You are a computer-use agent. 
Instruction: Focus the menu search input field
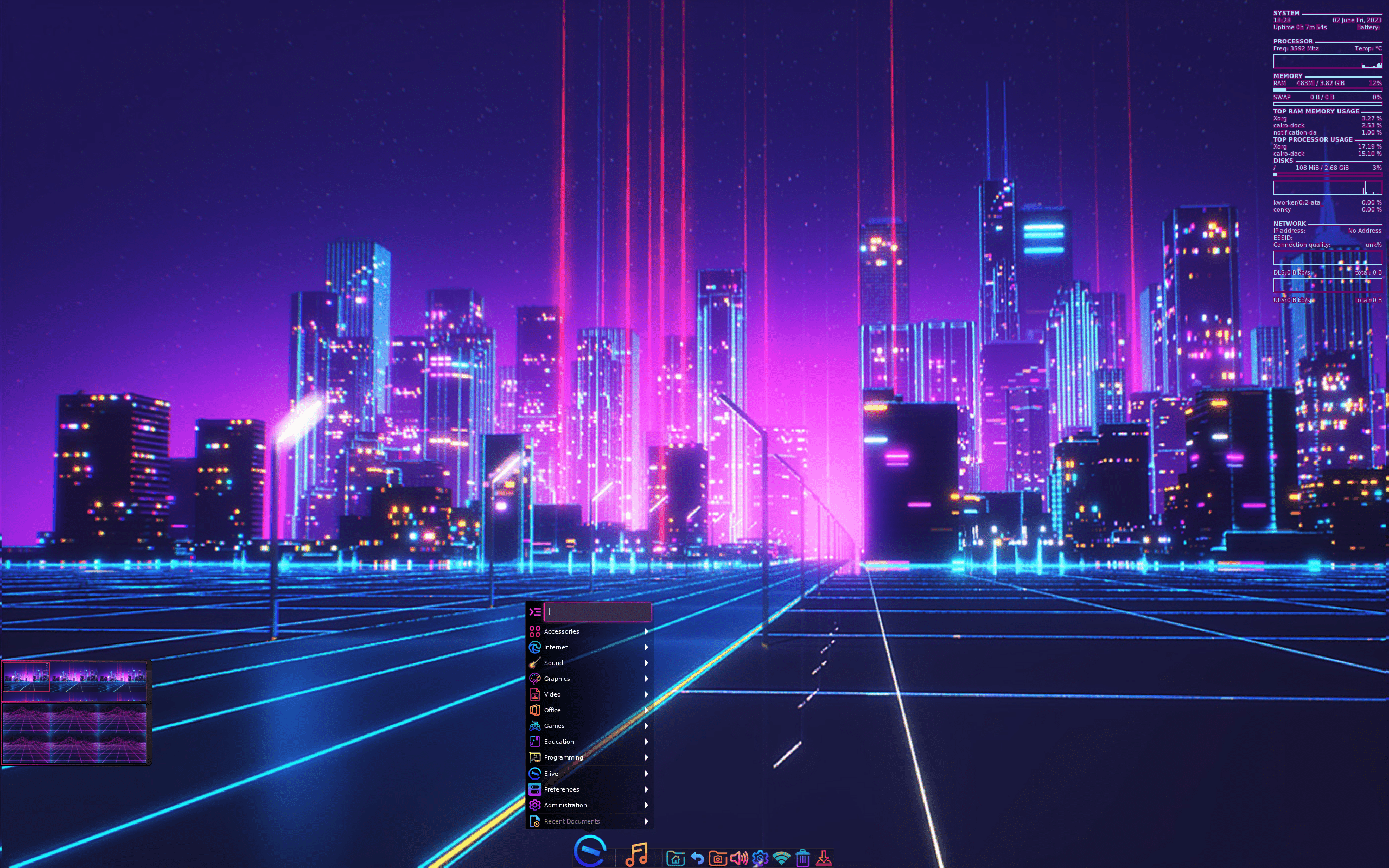pos(597,611)
